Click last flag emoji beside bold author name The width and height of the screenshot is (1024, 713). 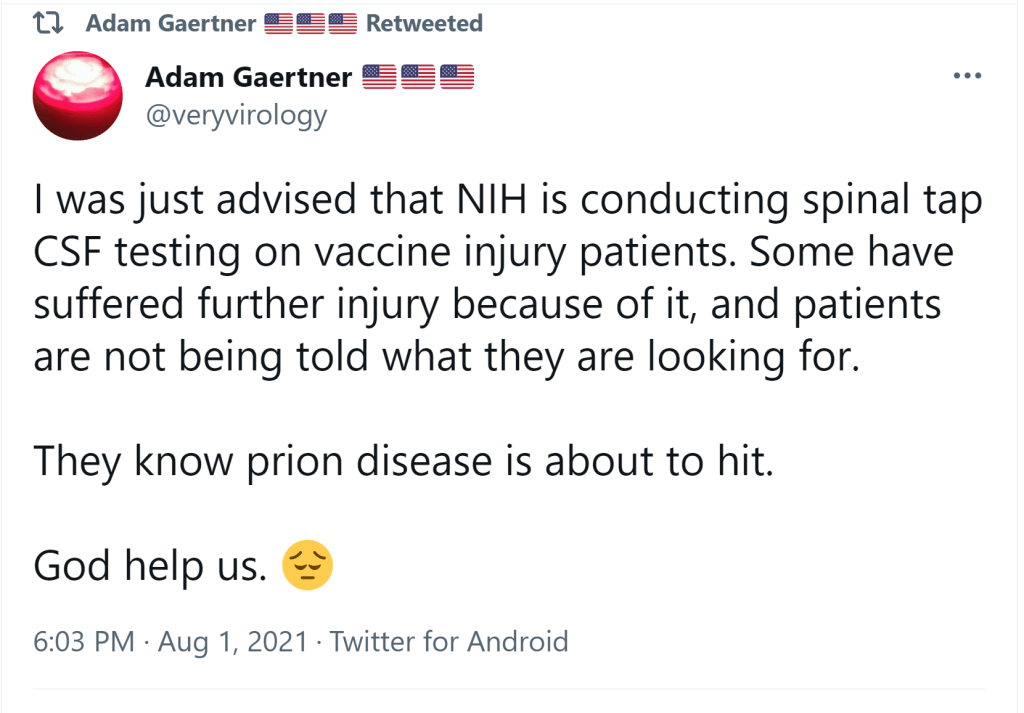(x=456, y=76)
